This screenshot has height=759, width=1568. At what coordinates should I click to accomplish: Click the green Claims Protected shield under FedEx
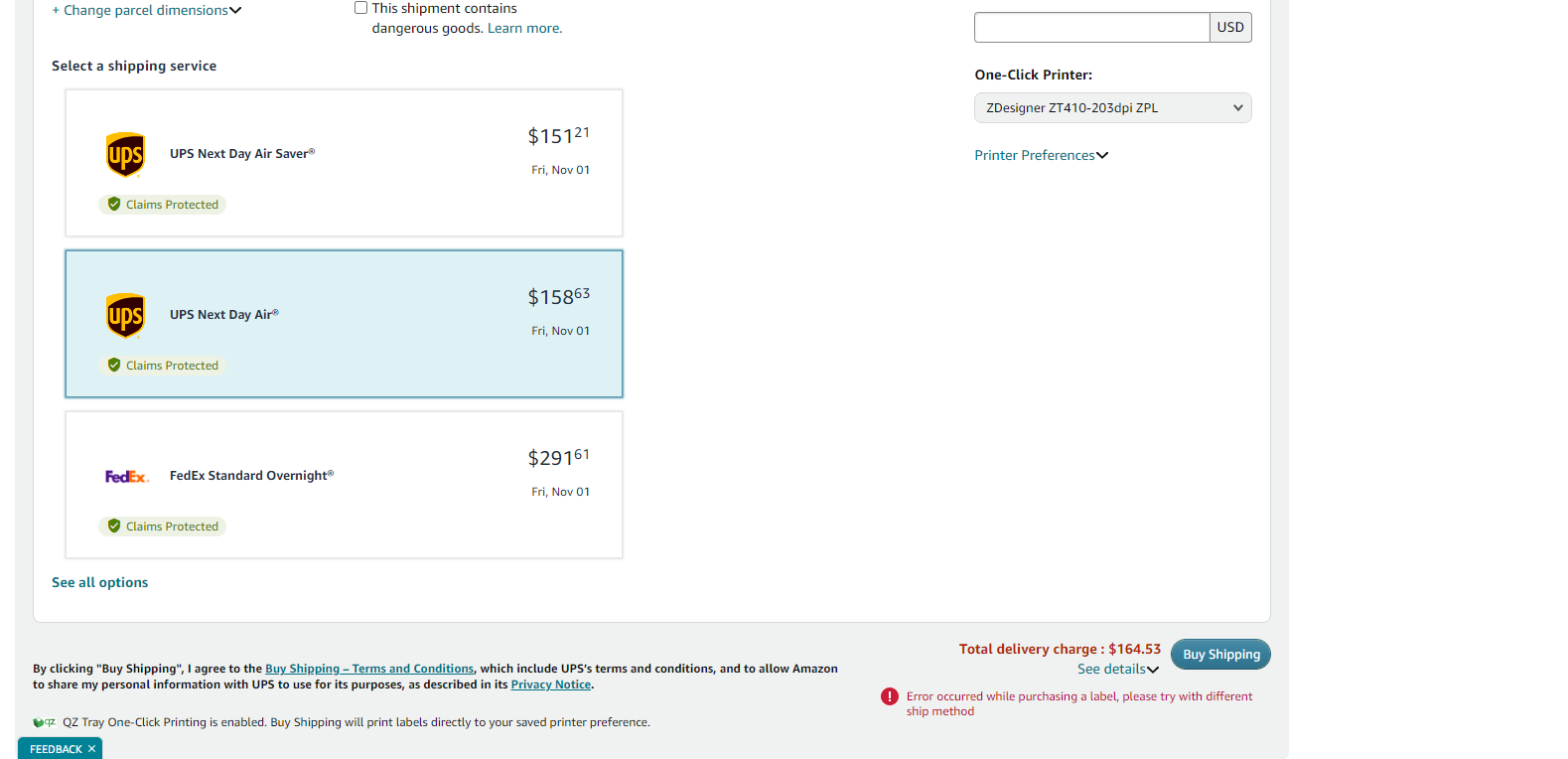click(x=114, y=526)
